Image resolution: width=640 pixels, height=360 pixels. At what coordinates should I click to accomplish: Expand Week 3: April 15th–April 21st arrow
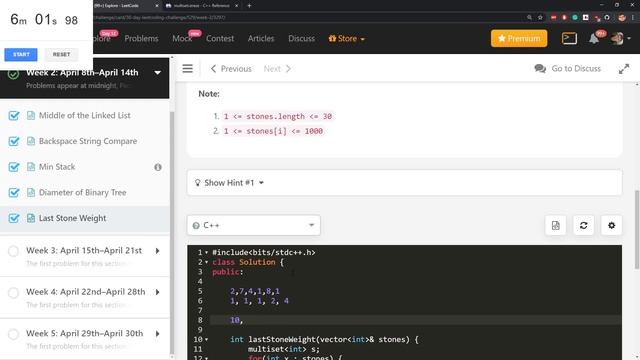158,251
